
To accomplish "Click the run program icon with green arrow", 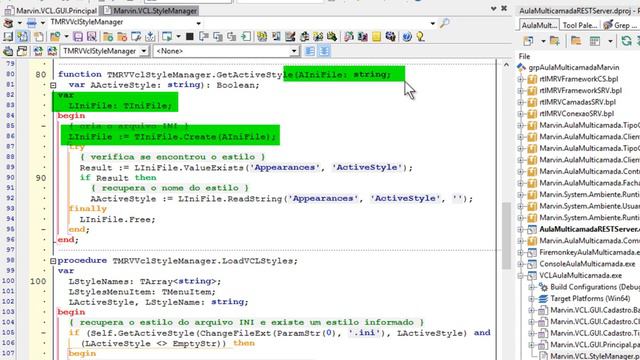I will click(167, 37).
